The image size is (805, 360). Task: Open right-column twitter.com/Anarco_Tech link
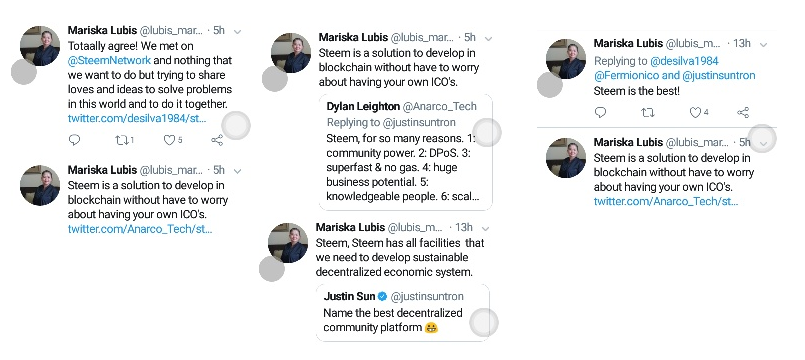[x=666, y=201]
